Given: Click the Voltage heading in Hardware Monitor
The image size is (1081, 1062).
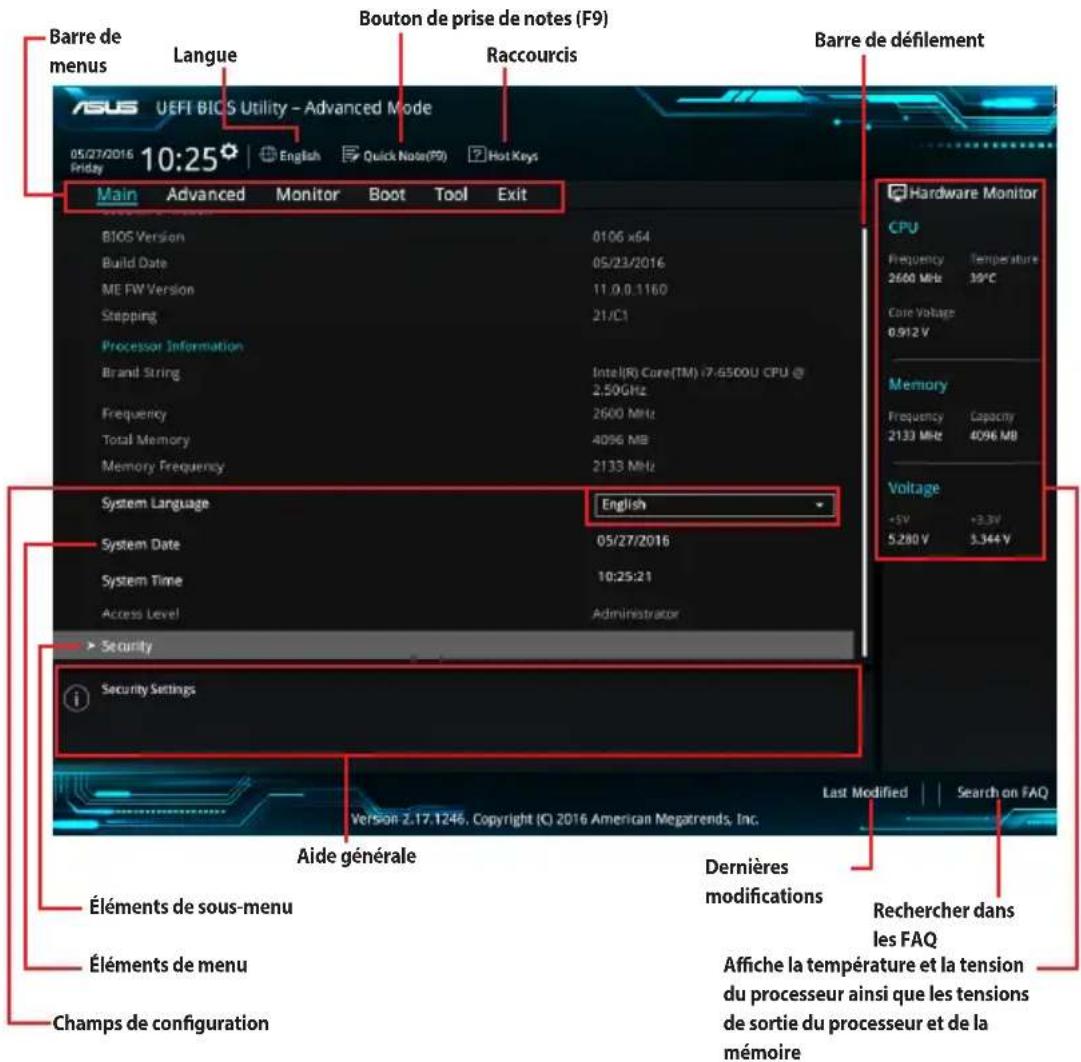Looking at the screenshot, I should click(x=913, y=488).
